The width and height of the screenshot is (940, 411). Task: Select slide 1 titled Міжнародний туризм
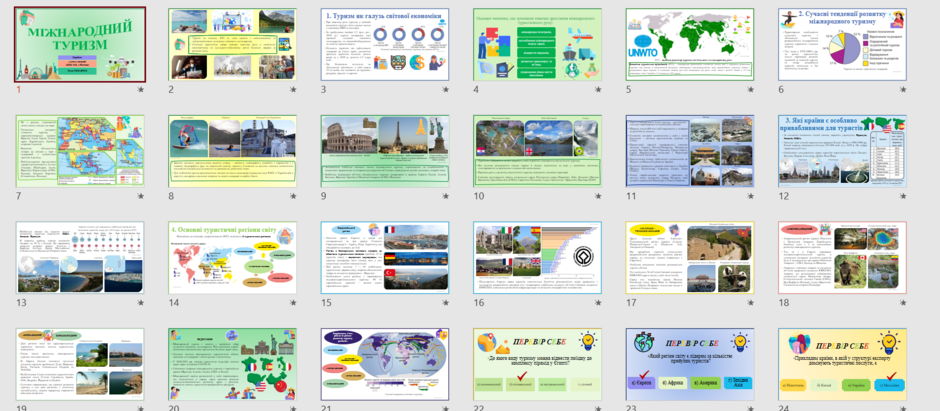80,44
